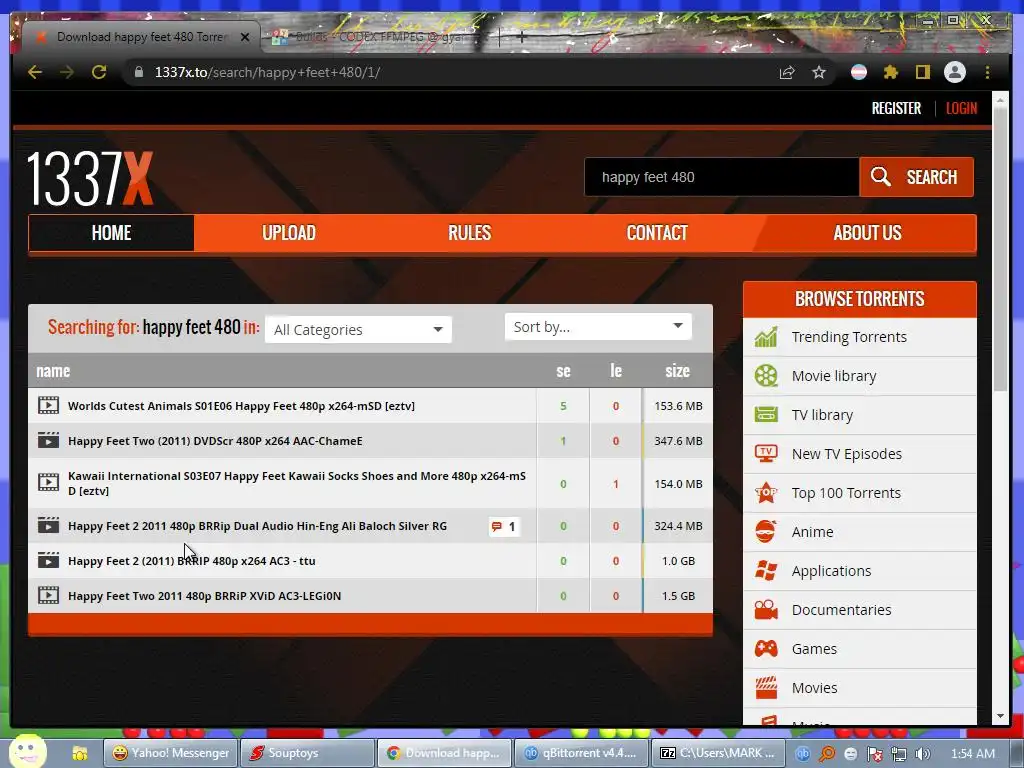
Task: Bookmark this page with the star icon
Action: 819,72
